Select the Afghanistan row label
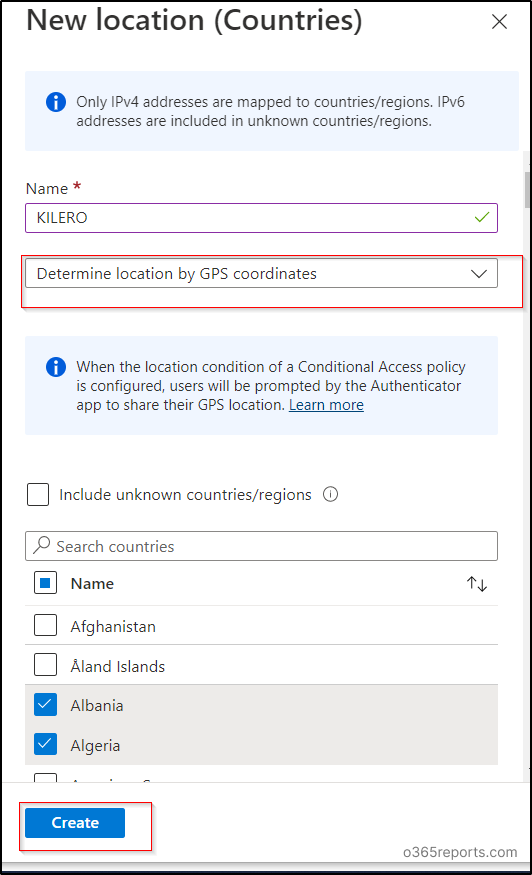532x875 pixels. (113, 627)
